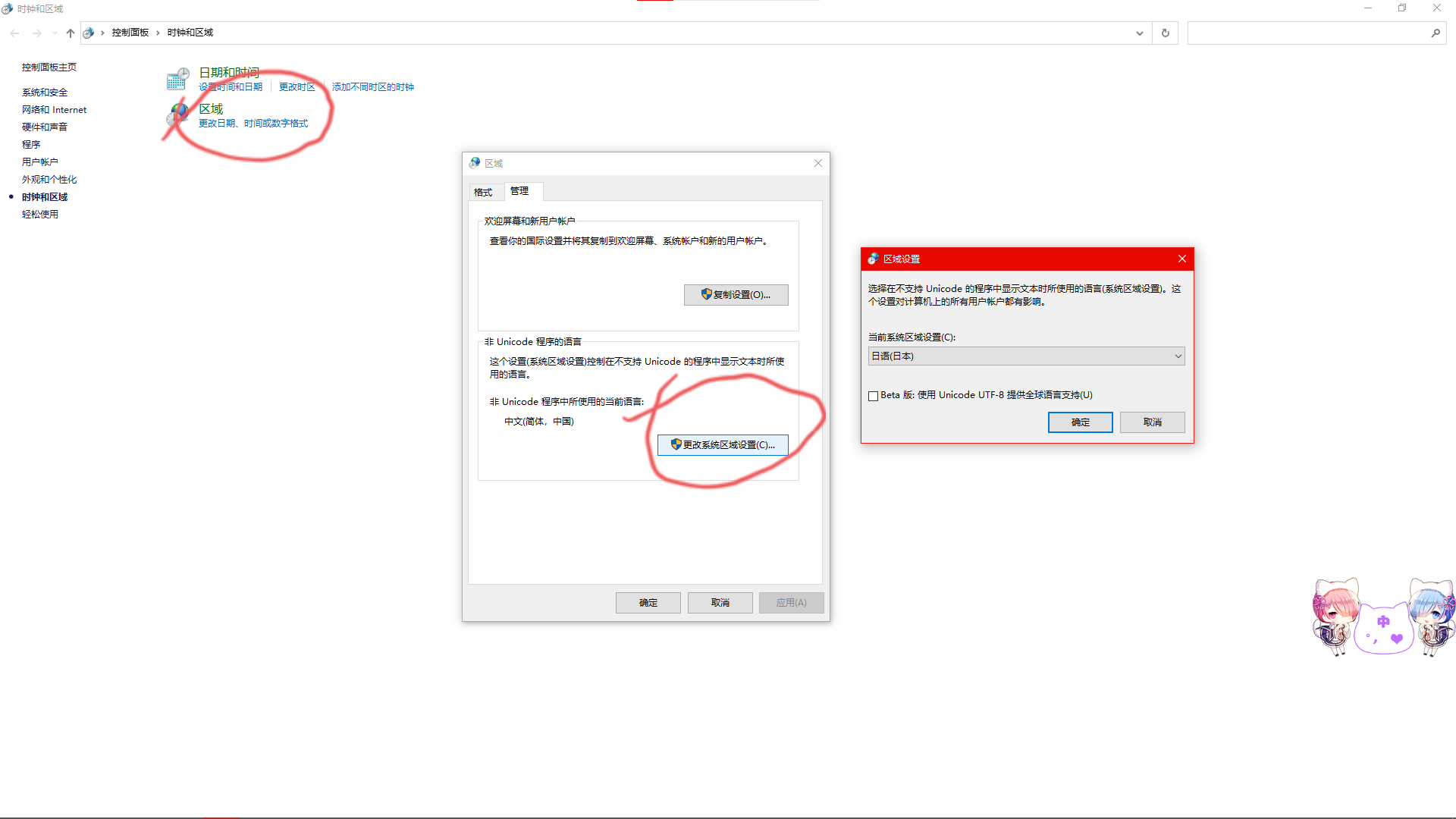
Task: Click 复制设置 button
Action: [736, 295]
